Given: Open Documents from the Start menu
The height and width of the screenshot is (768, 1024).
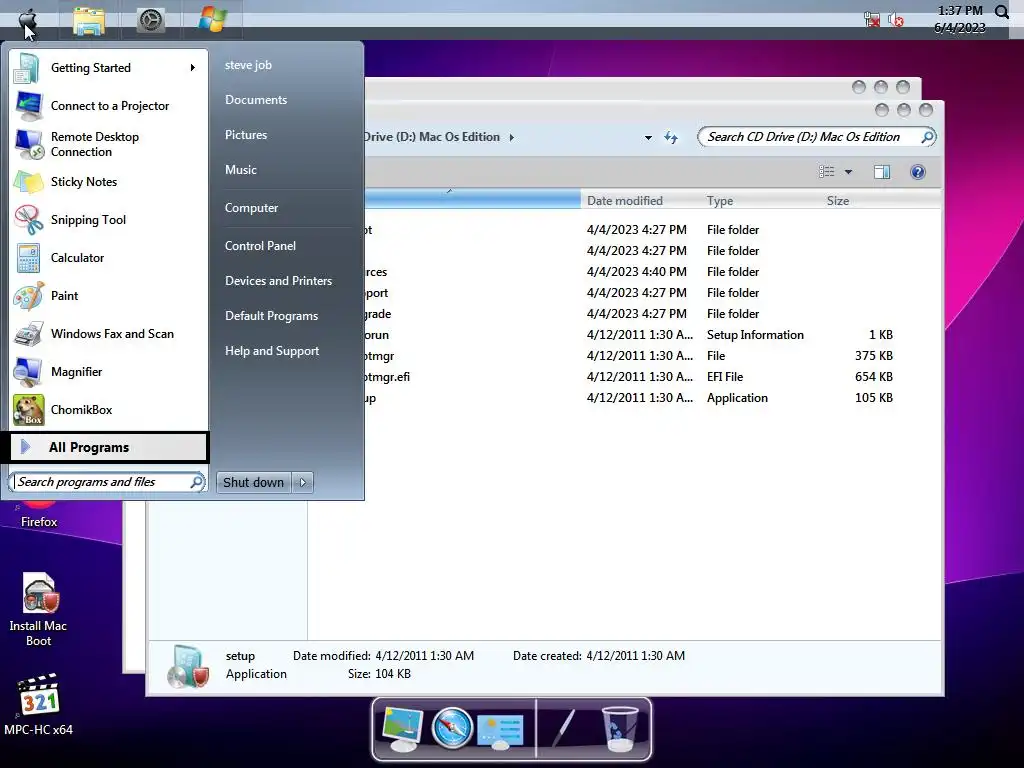Looking at the screenshot, I should click(x=256, y=100).
